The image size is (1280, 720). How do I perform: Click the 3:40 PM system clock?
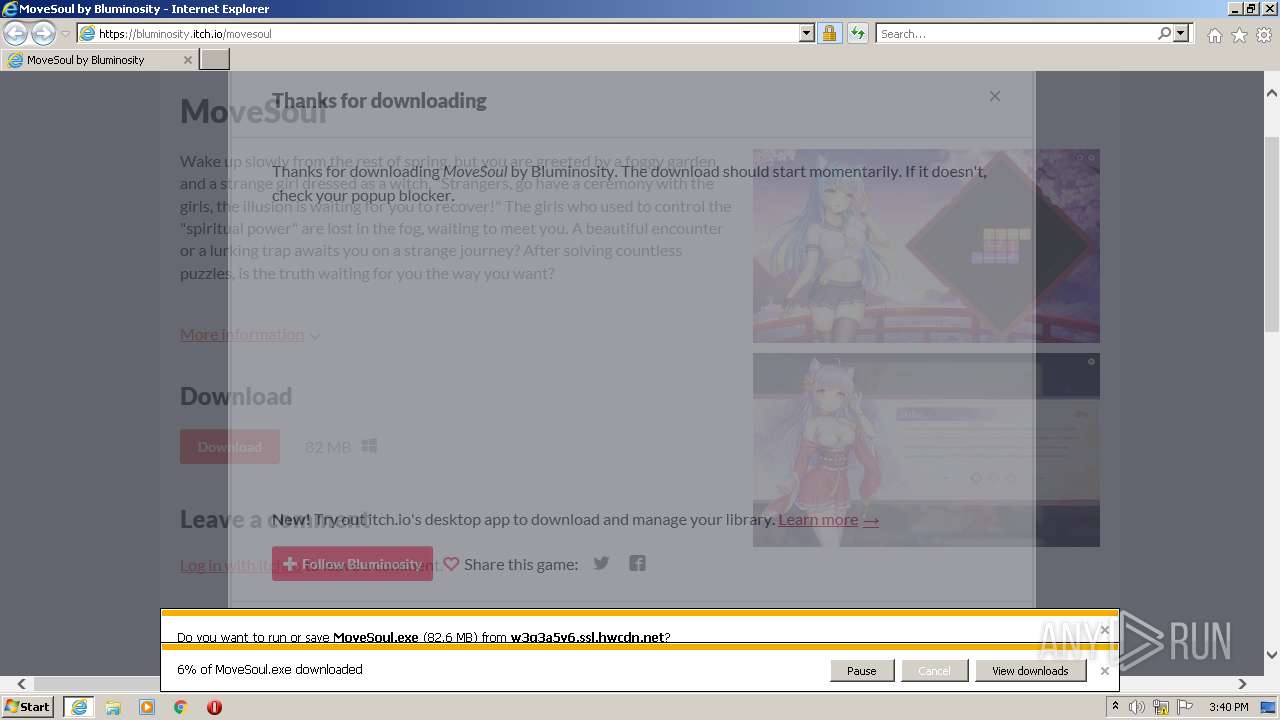[1229, 707]
